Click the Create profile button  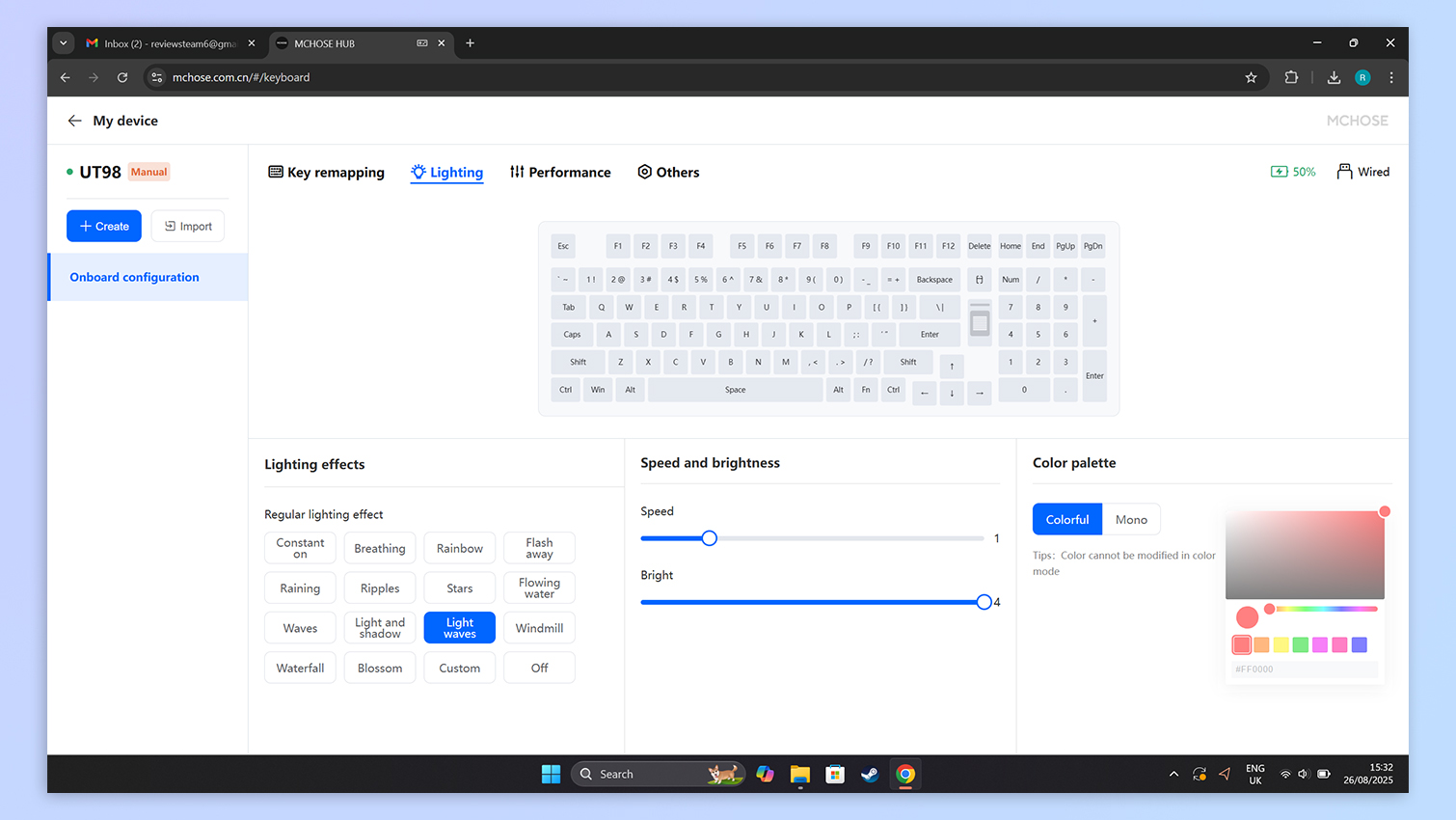point(104,226)
